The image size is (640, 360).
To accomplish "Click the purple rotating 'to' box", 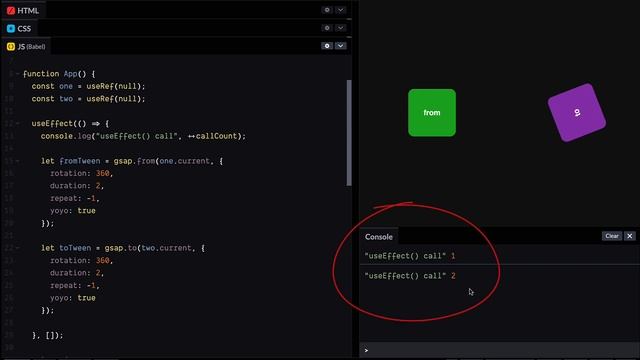I will [x=577, y=113].
